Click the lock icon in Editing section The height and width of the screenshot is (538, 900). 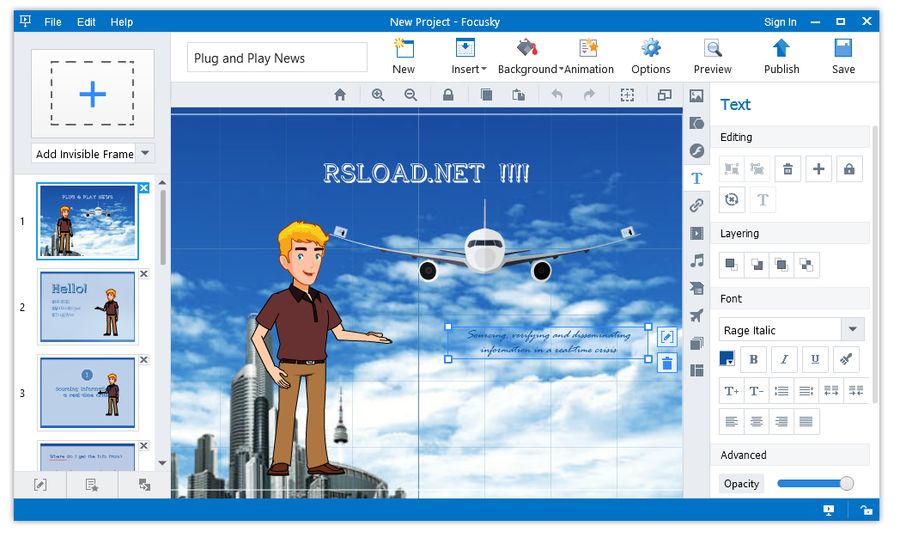[849, 169]
